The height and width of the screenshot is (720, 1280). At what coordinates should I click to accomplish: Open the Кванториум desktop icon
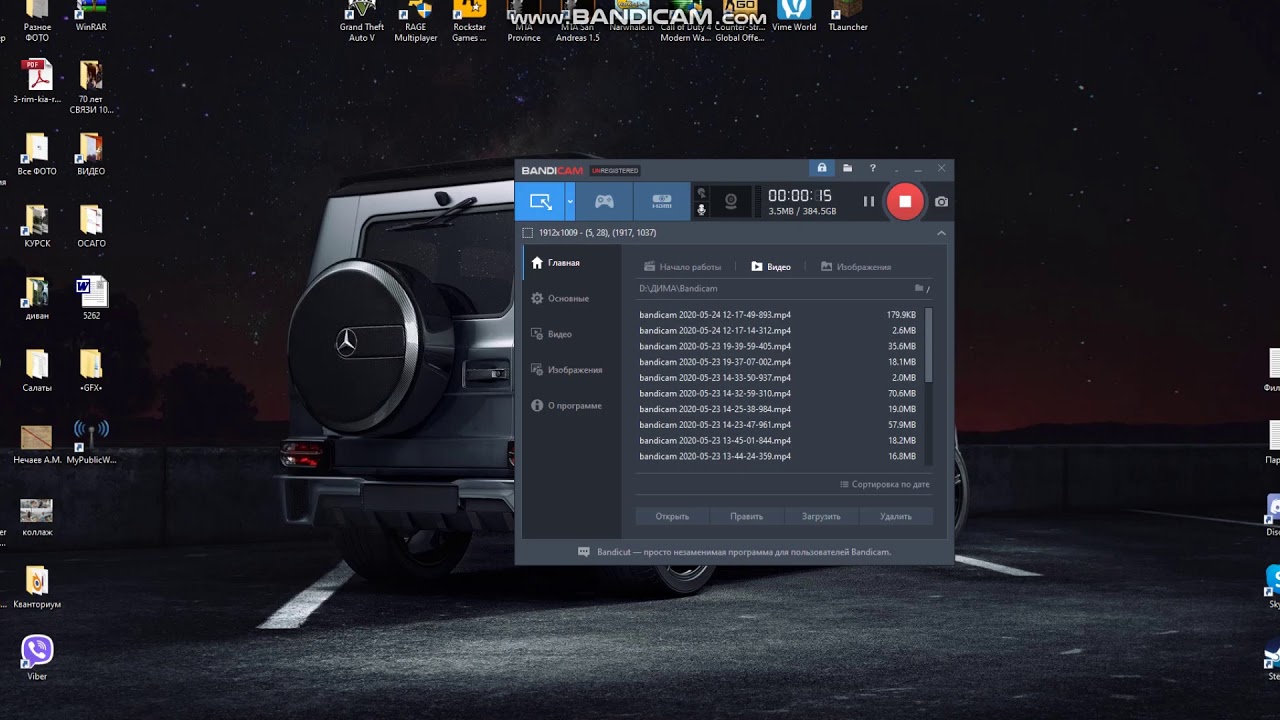[x=37, y=587]
